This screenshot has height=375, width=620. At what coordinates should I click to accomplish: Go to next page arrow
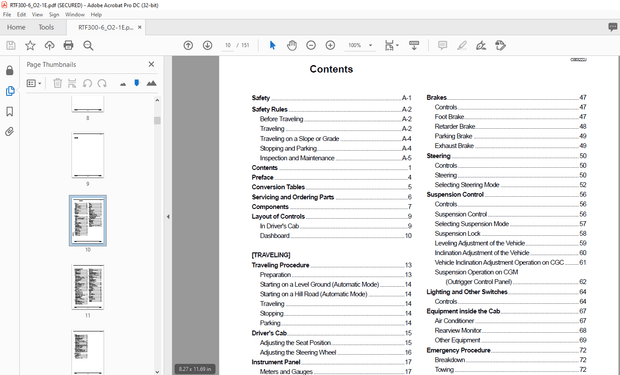(207, 45)
